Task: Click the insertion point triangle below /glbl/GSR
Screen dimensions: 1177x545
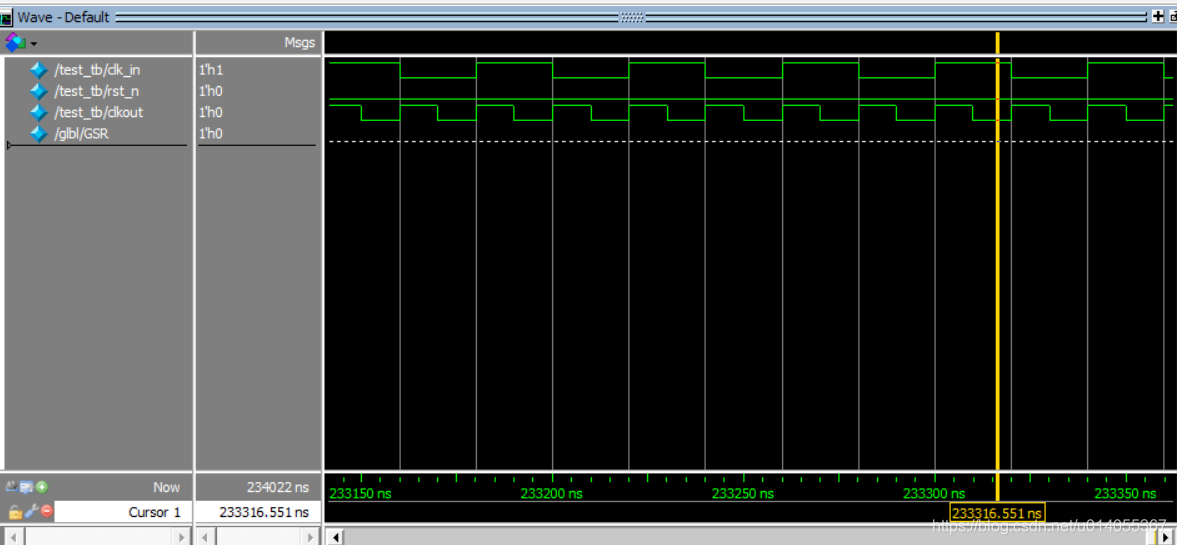Action: click(8, 145)
